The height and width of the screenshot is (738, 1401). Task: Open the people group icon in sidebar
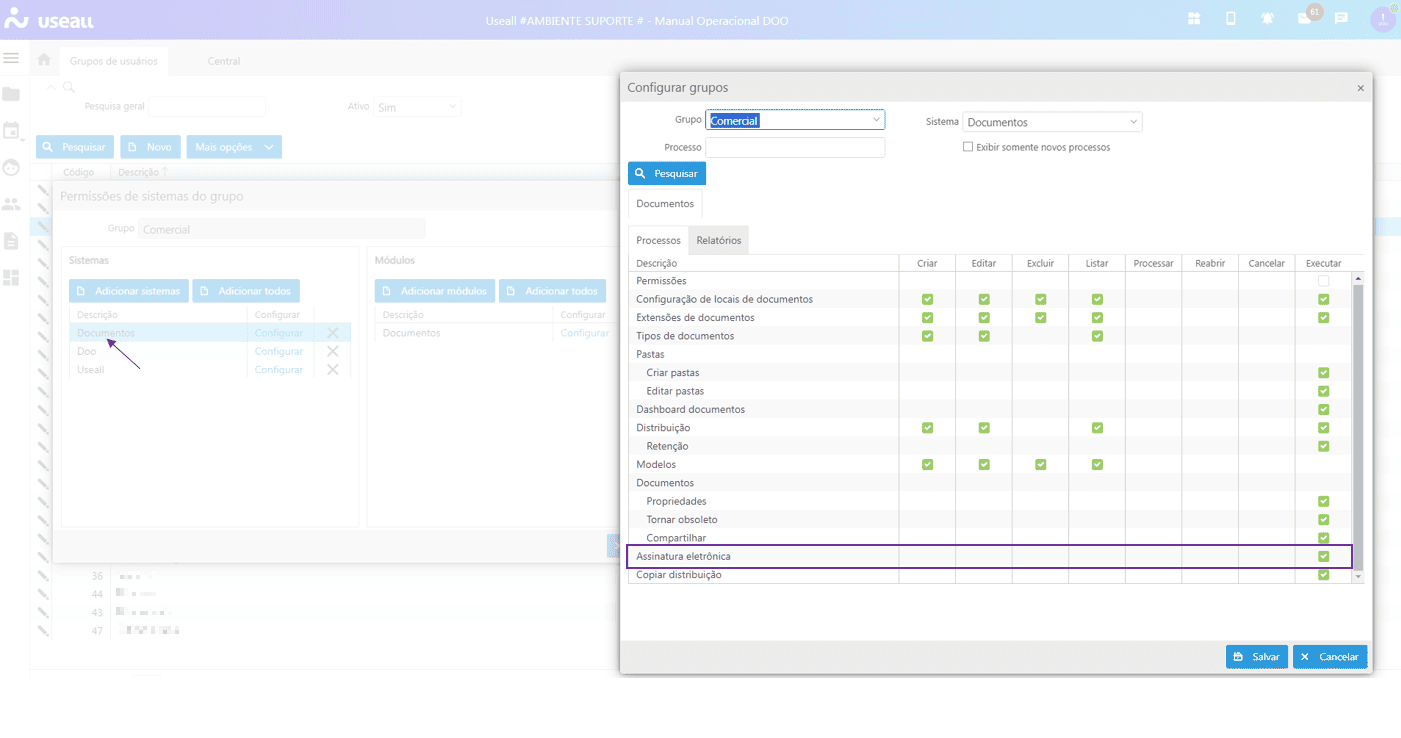(11, 204)
